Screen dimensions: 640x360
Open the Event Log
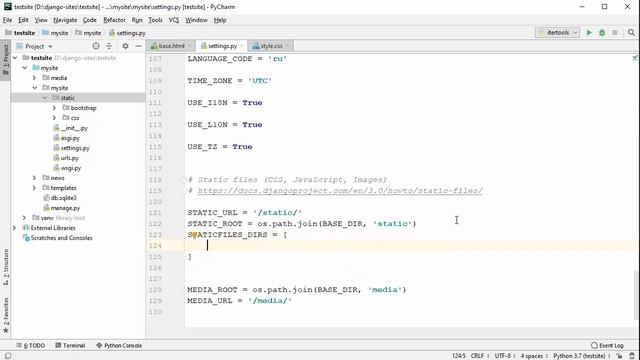click(x=607, y=345)
